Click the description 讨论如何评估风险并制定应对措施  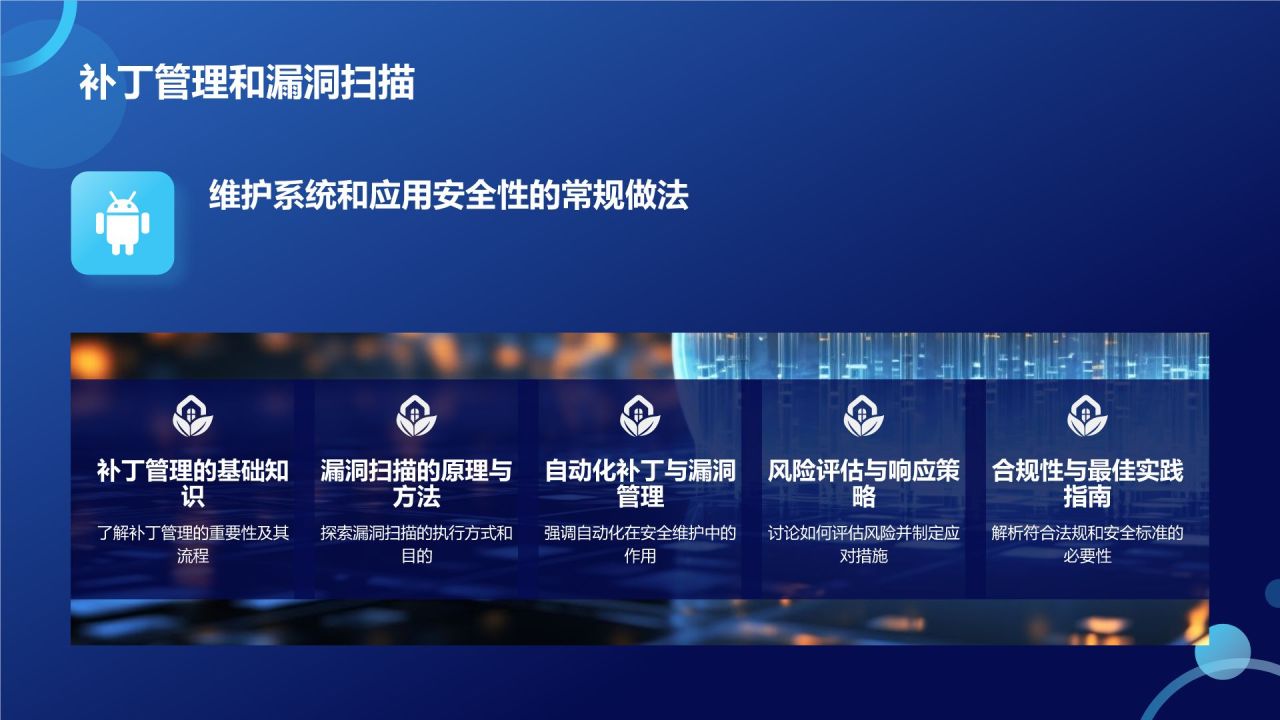864,544
